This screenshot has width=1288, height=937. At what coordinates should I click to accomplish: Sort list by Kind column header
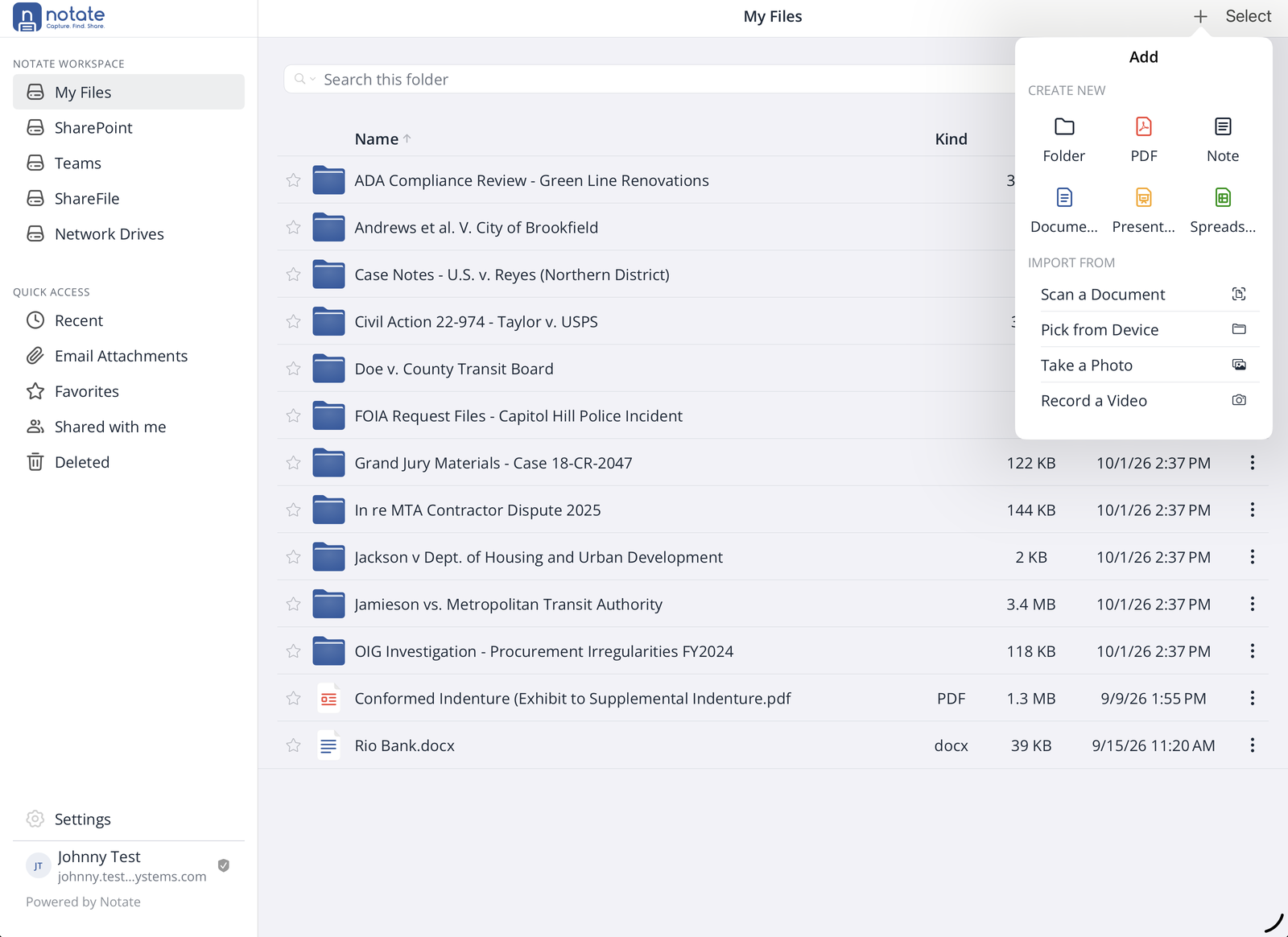[951, 139]
